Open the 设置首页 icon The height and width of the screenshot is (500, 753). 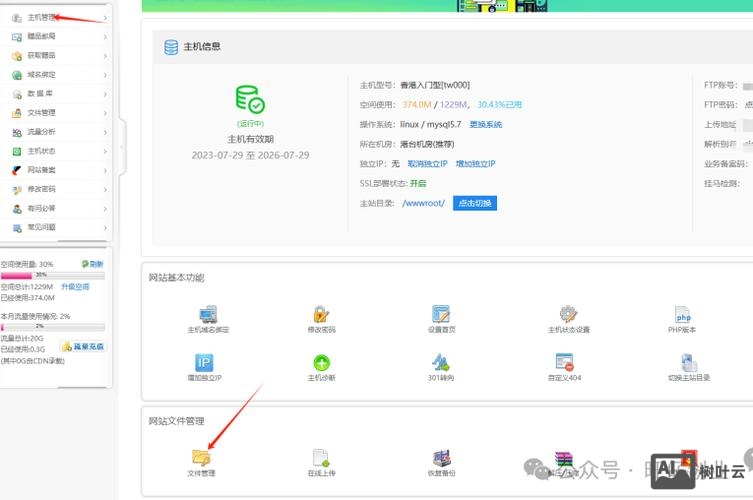[441, 314]
